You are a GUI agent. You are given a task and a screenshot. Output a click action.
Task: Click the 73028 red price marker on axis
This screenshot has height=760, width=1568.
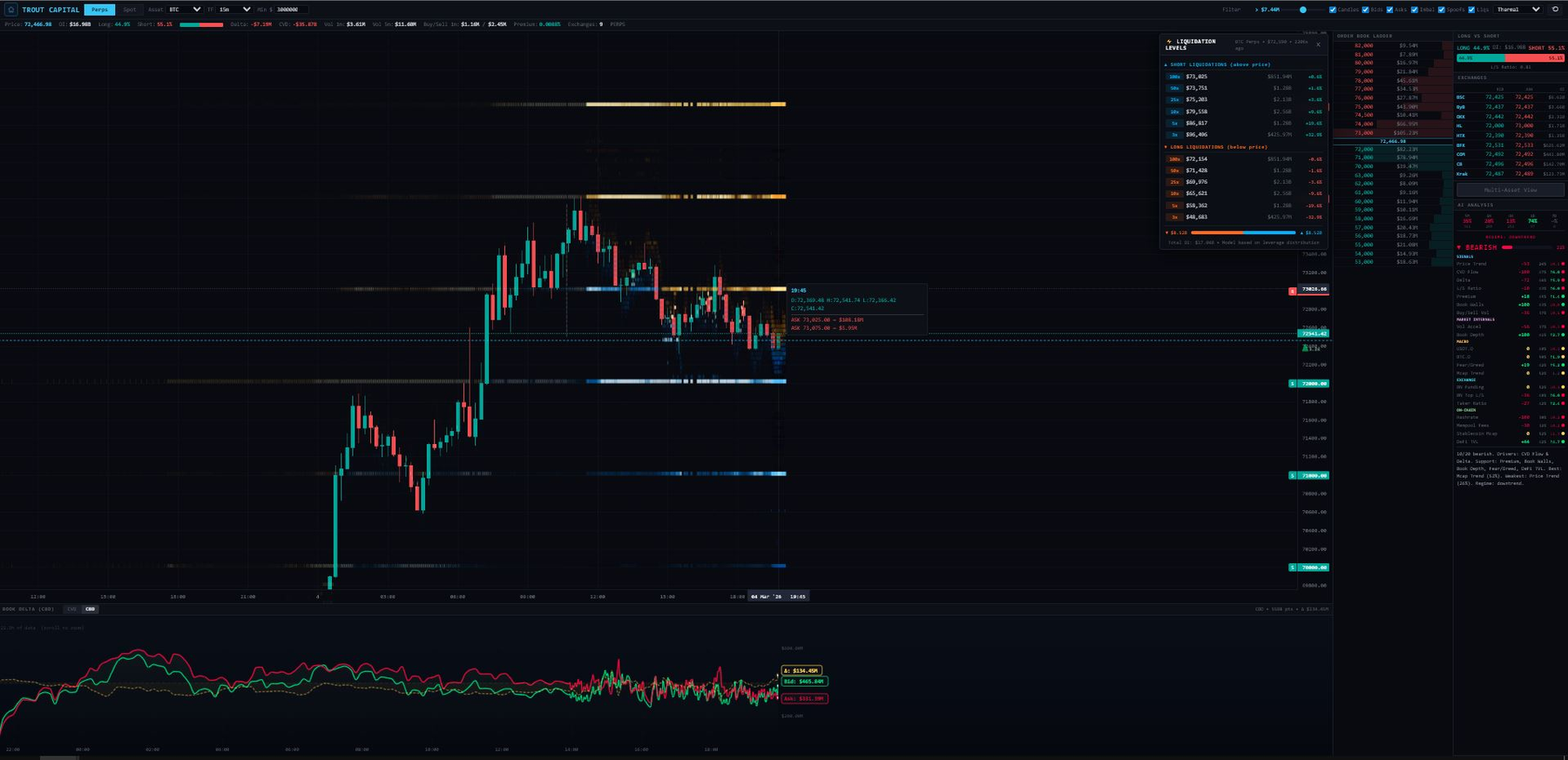coord(1313,289)
